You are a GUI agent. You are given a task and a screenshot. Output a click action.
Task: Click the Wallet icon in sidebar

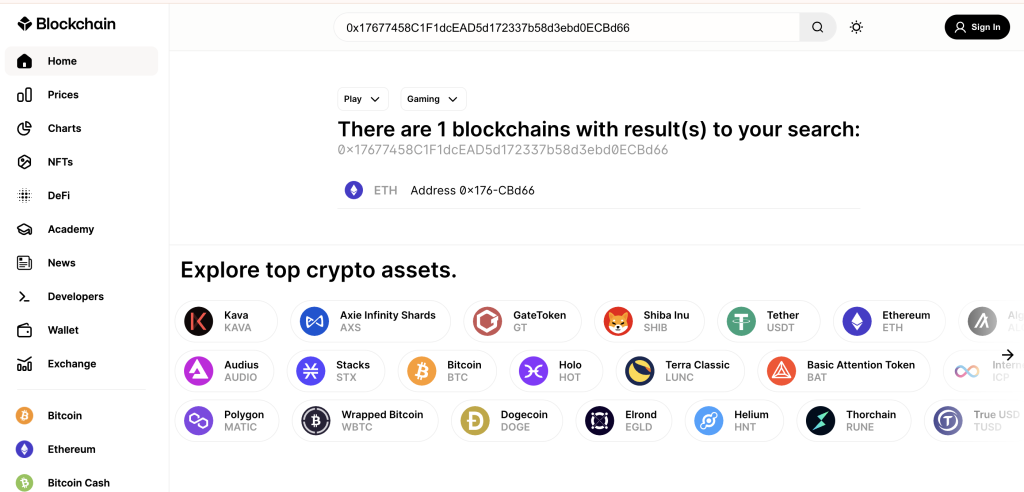point(25,330)
